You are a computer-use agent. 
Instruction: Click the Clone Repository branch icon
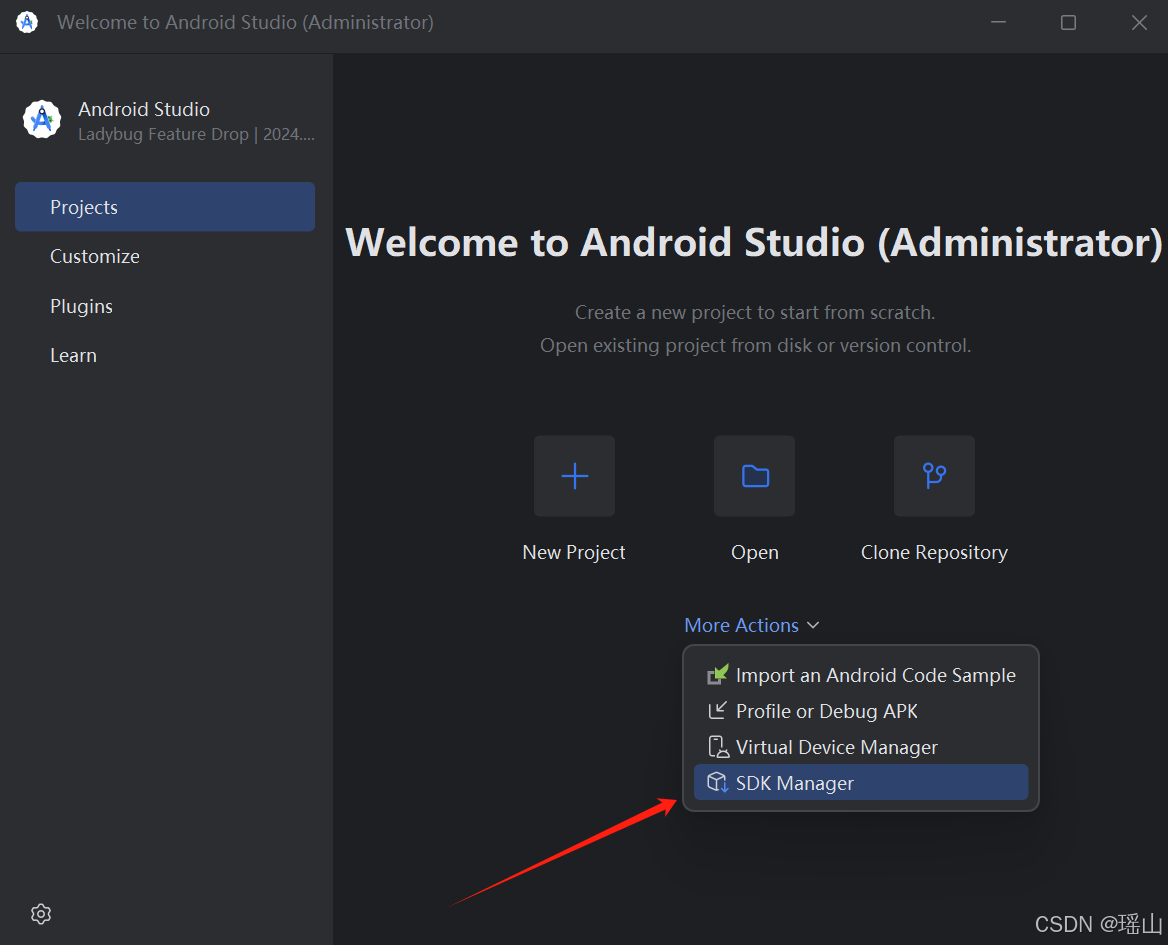click(934, 476)
